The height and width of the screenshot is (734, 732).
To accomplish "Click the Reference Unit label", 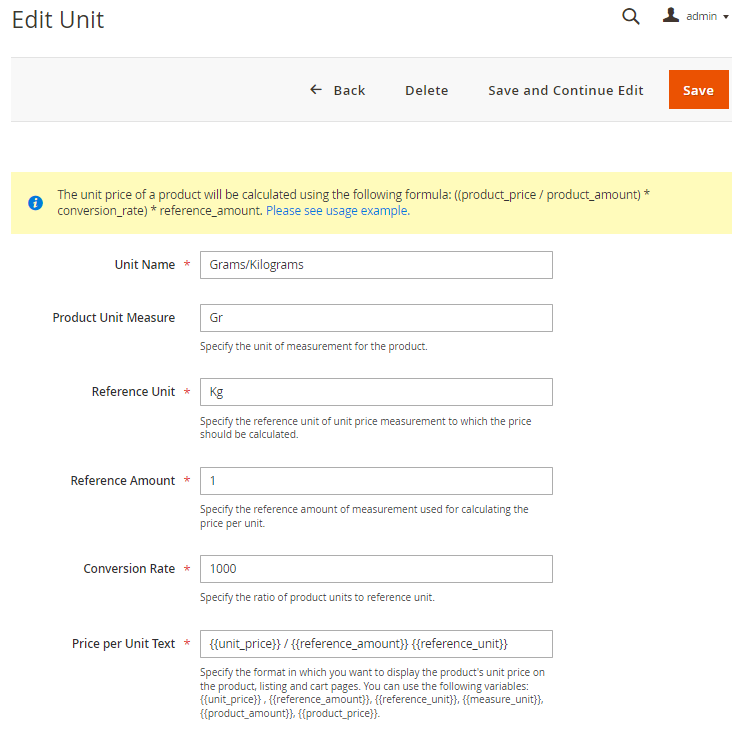I will coord(133,391).
